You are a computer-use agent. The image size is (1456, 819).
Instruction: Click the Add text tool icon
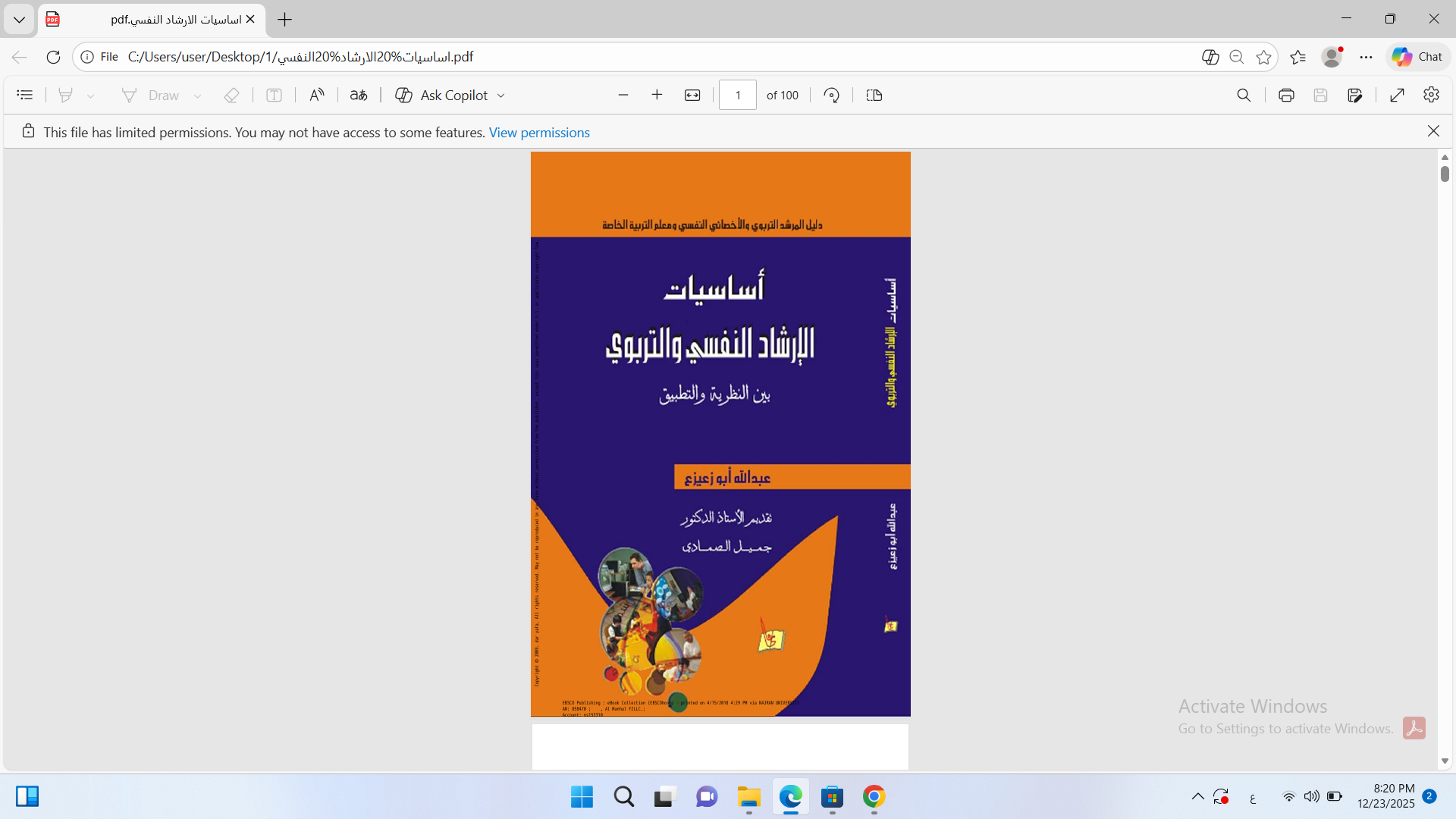(x=274, y=95)
